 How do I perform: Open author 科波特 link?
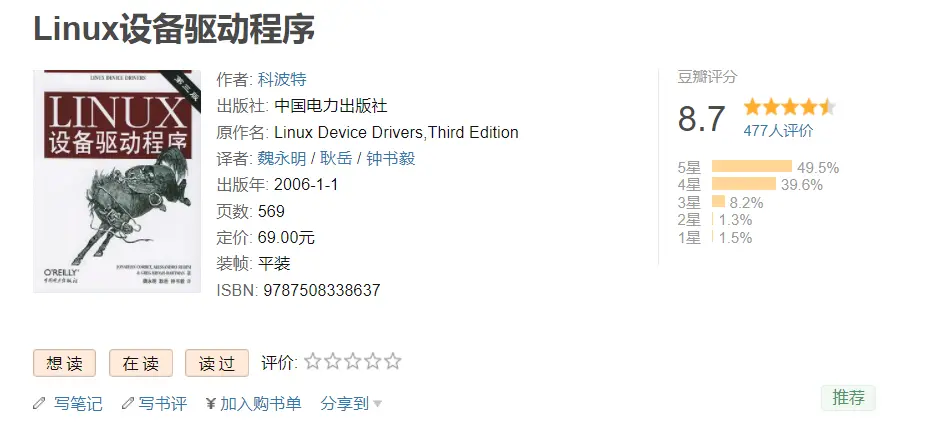tap(282, 79)
